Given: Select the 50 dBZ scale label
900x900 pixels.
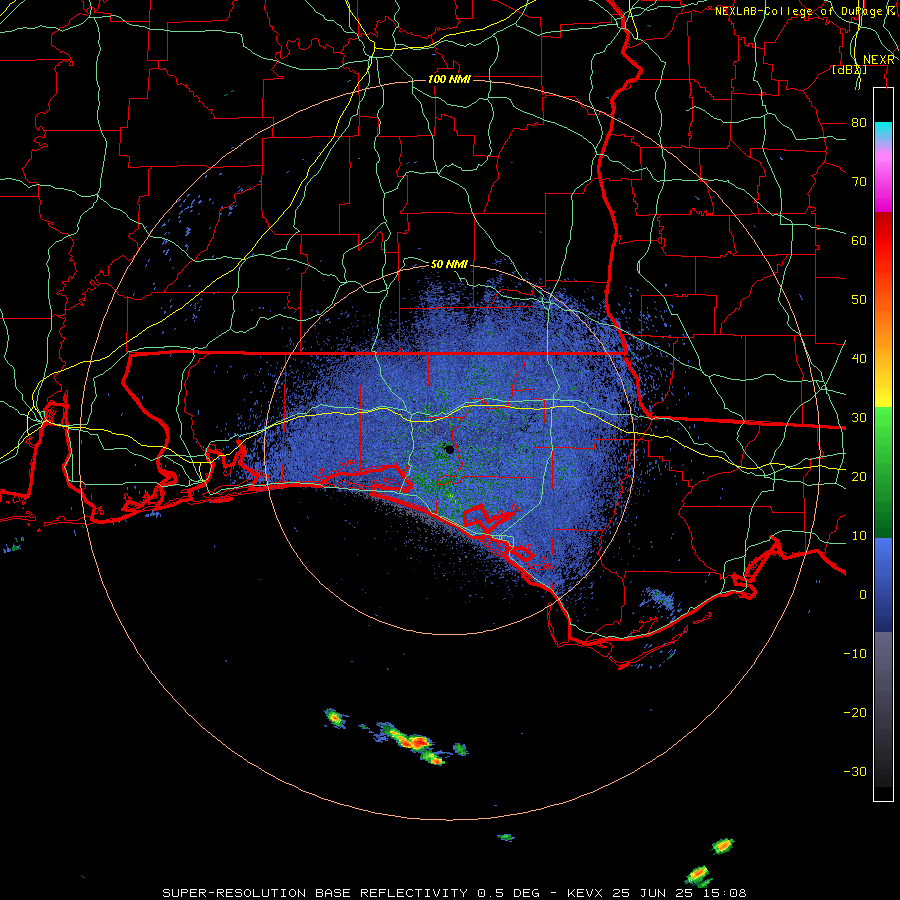Looking at the screenshot, I should point(859,300).
